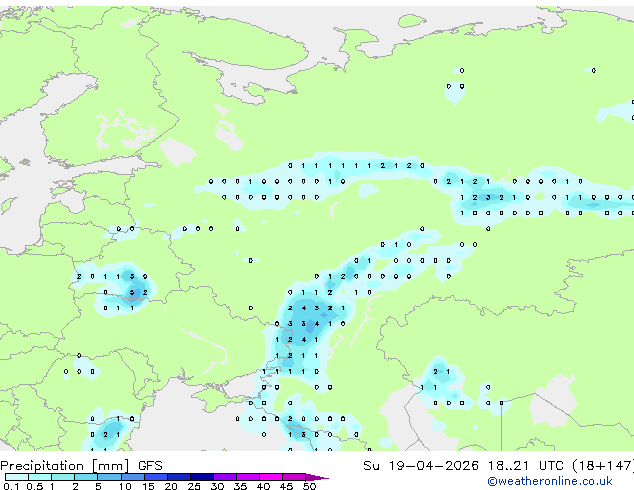
Task: Click the '0.1' legend scale value
Action: click(x=11, y=486)
